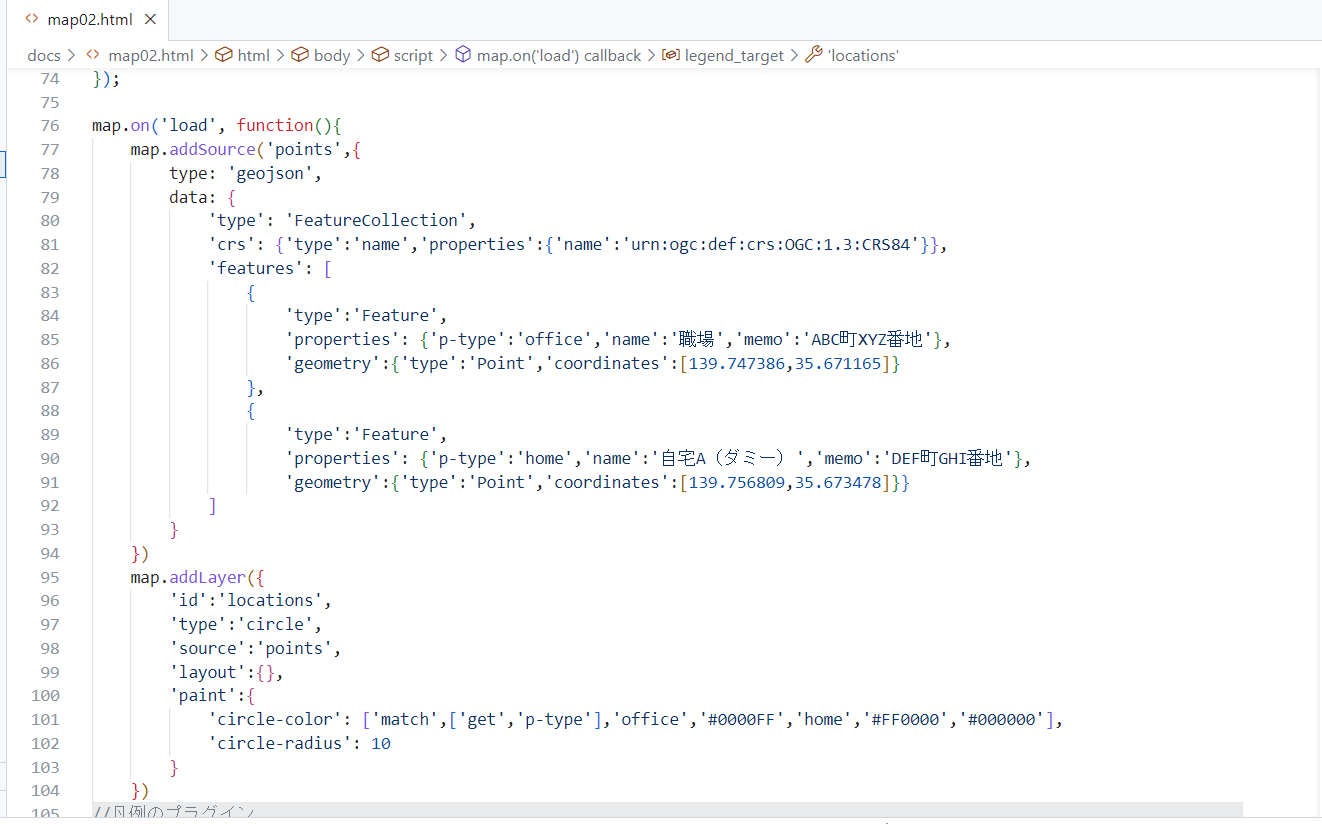This screenshot has height=824, width=1322.
Task: Click the 'load' string on line 76
Action: pos(188,125)
